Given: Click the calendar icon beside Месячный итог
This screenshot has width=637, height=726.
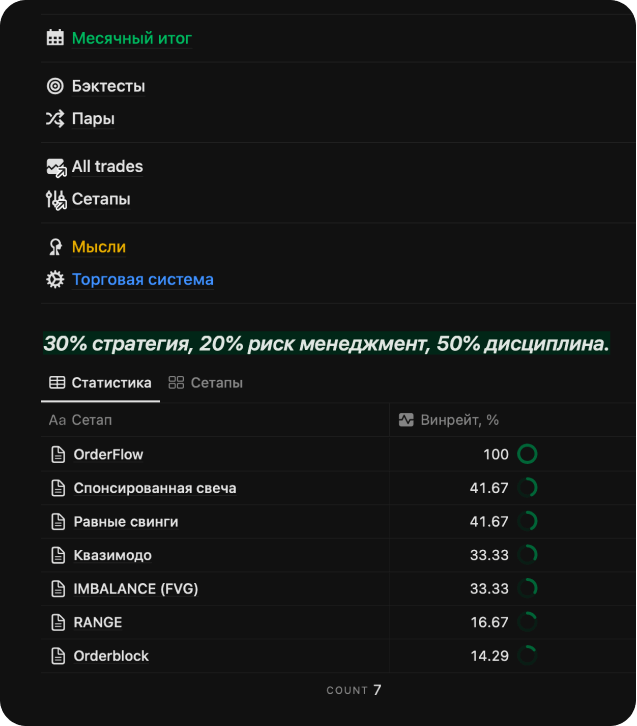Looking at the screenshot, I should click(x=55, y=38).
